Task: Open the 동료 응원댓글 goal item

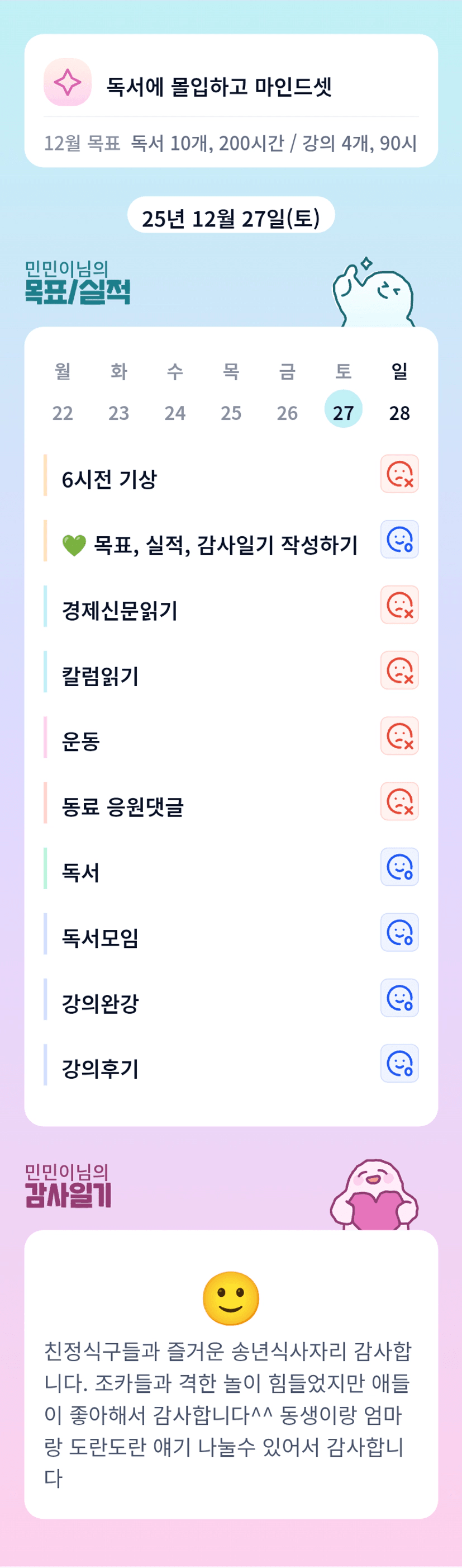Action: click(123, 806)
